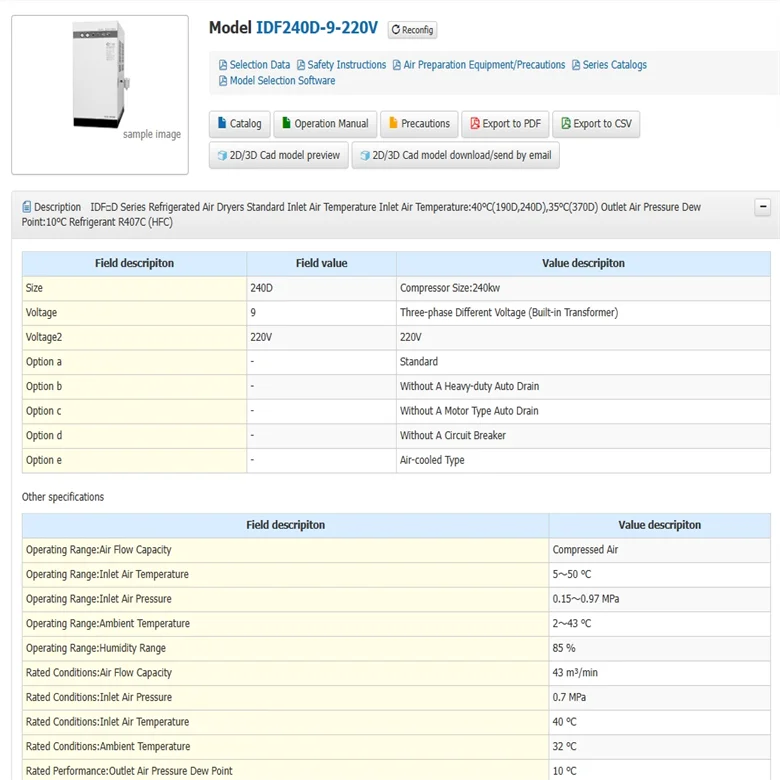Open Model Selection Software link

coord(282,81)
